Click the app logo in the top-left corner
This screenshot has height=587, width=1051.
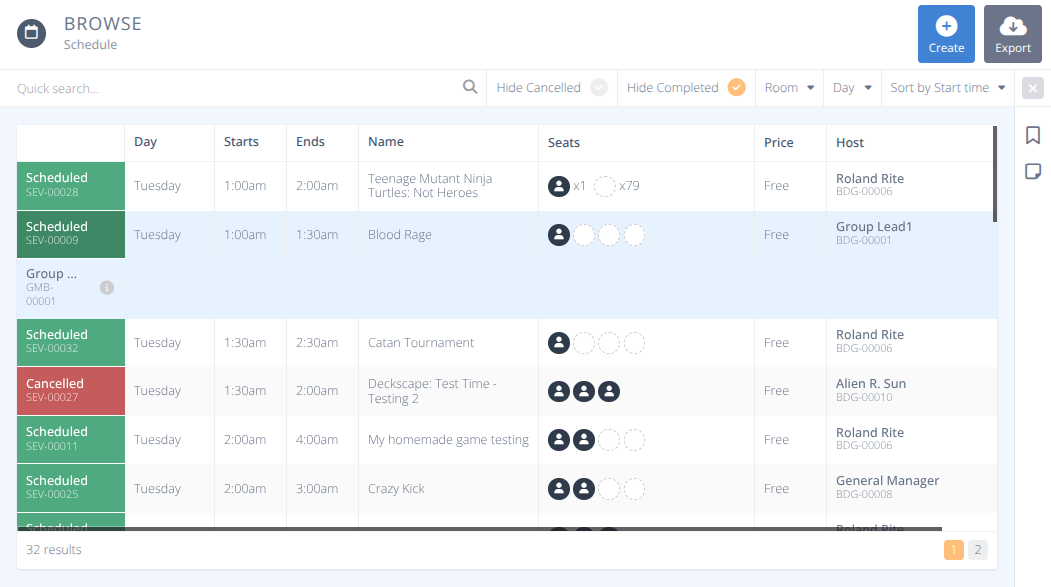(x=30, y=32)
